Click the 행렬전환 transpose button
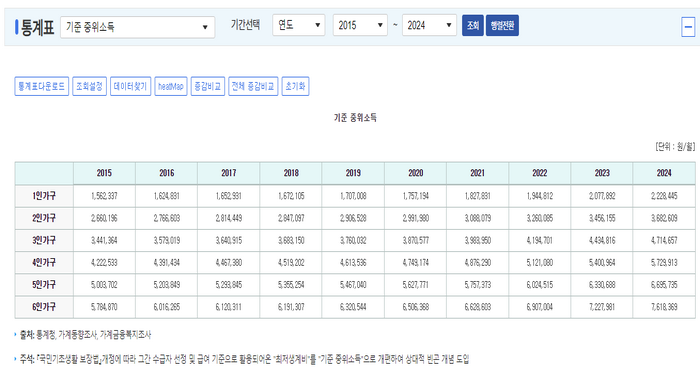 (x=502, y=25)
